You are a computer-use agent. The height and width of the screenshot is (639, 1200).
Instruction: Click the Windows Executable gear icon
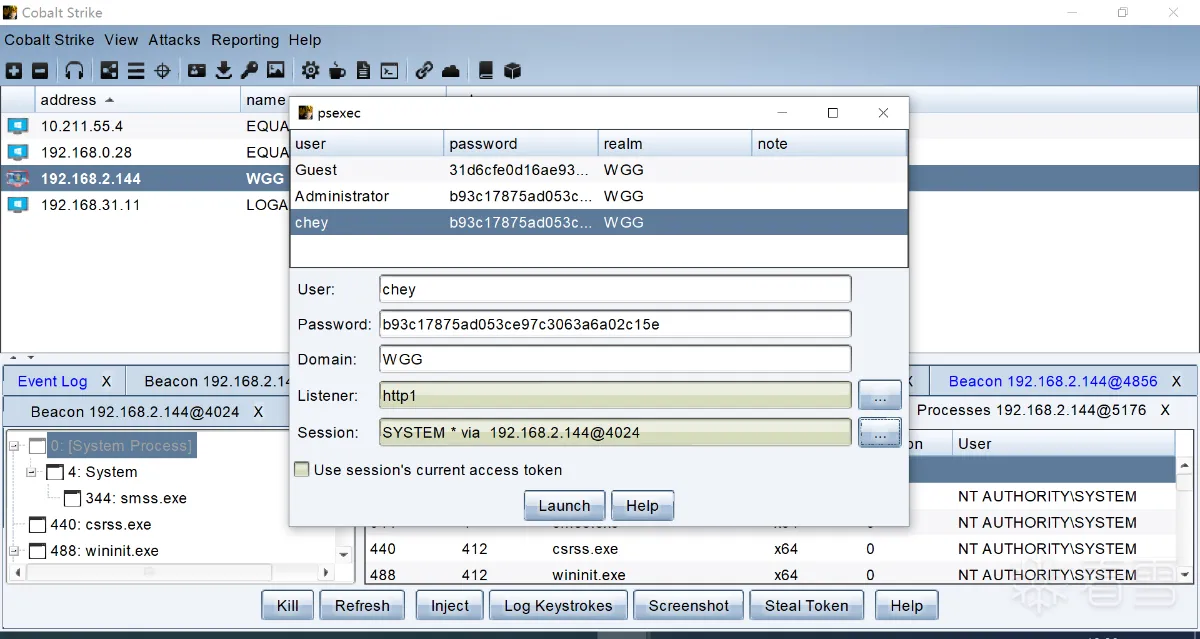coord(311,71)
